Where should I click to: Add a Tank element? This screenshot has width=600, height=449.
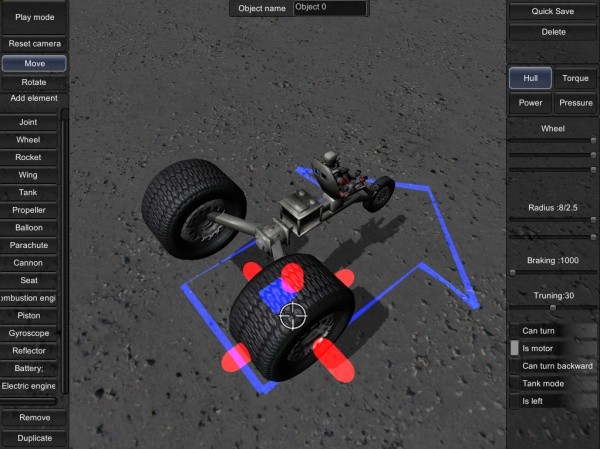[x=28, y=193]
